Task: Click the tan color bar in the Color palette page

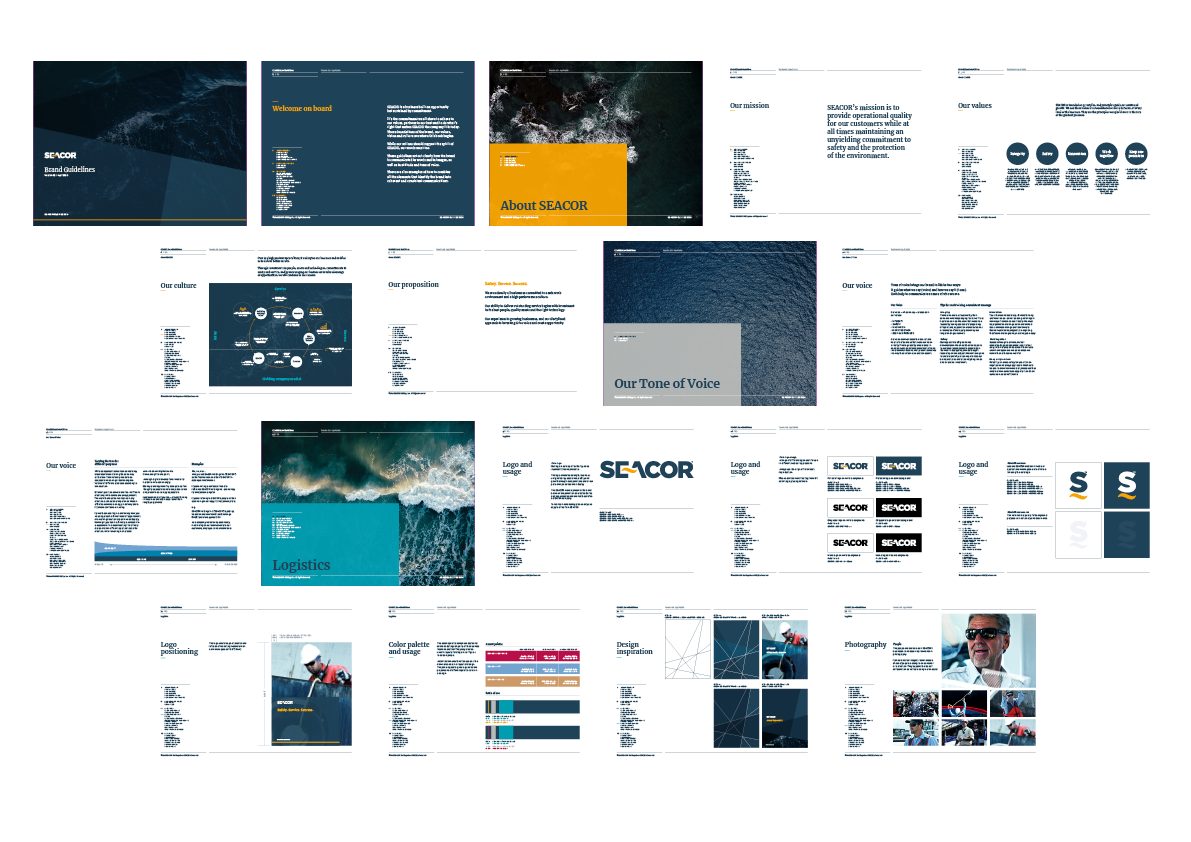Action: pyautogui.click(x=532, y=682)
